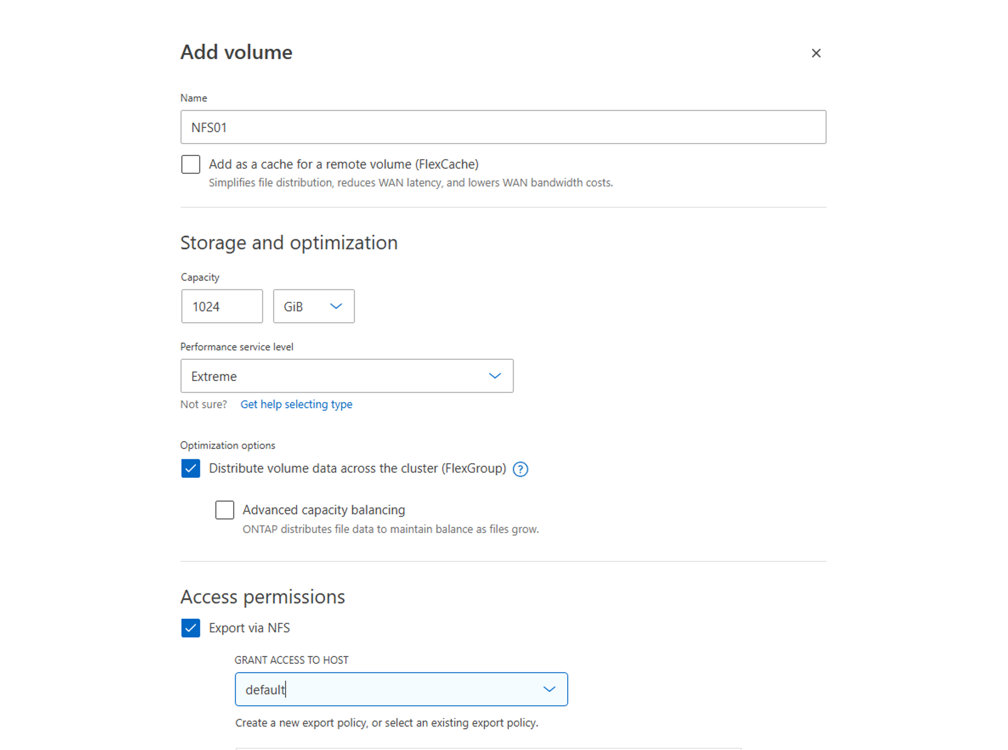Click the Advanced capacity balancing label
This screenshot has height=750, width=1008.
click(x=323, y=510)
